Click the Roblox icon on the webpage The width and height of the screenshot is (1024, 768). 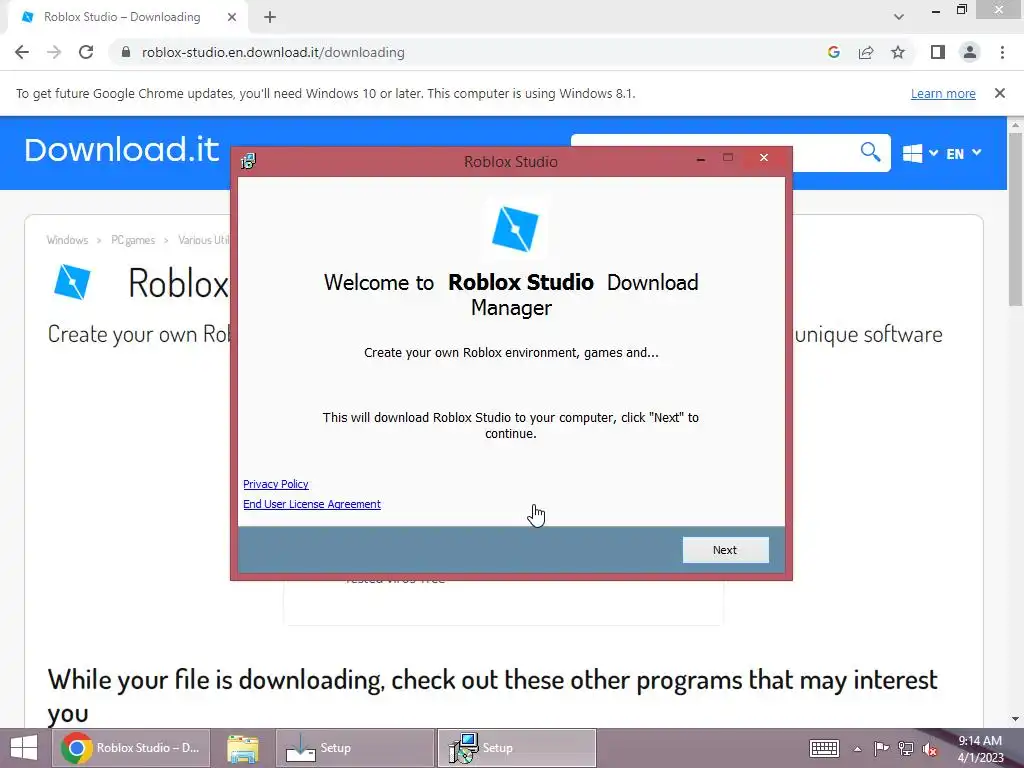pos(72,282)
